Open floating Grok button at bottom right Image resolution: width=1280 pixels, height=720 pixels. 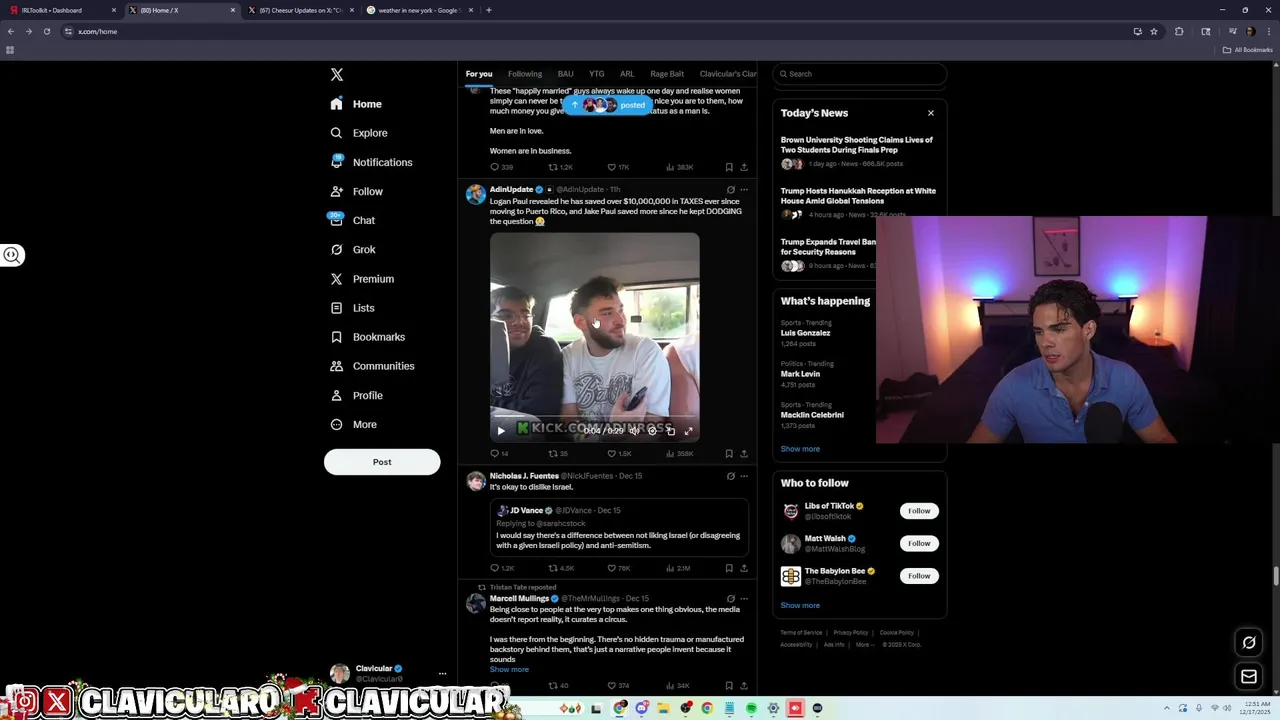1249,642
